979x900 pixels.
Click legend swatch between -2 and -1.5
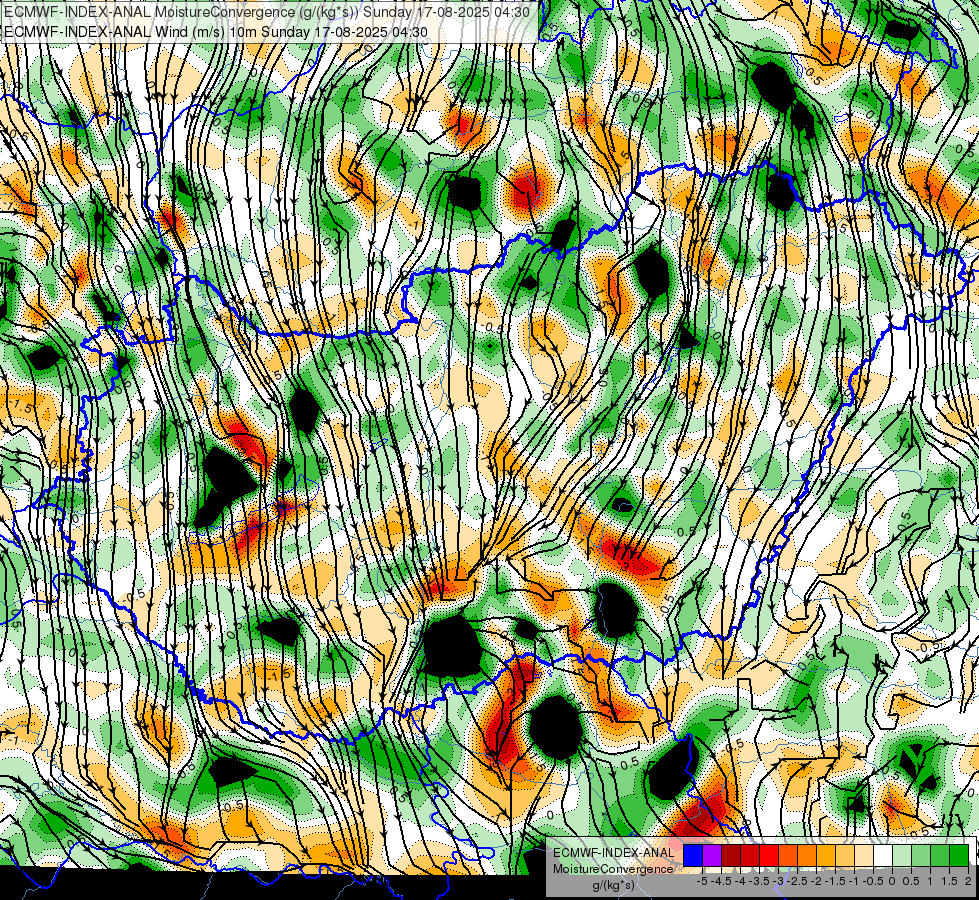pos(826,855)
